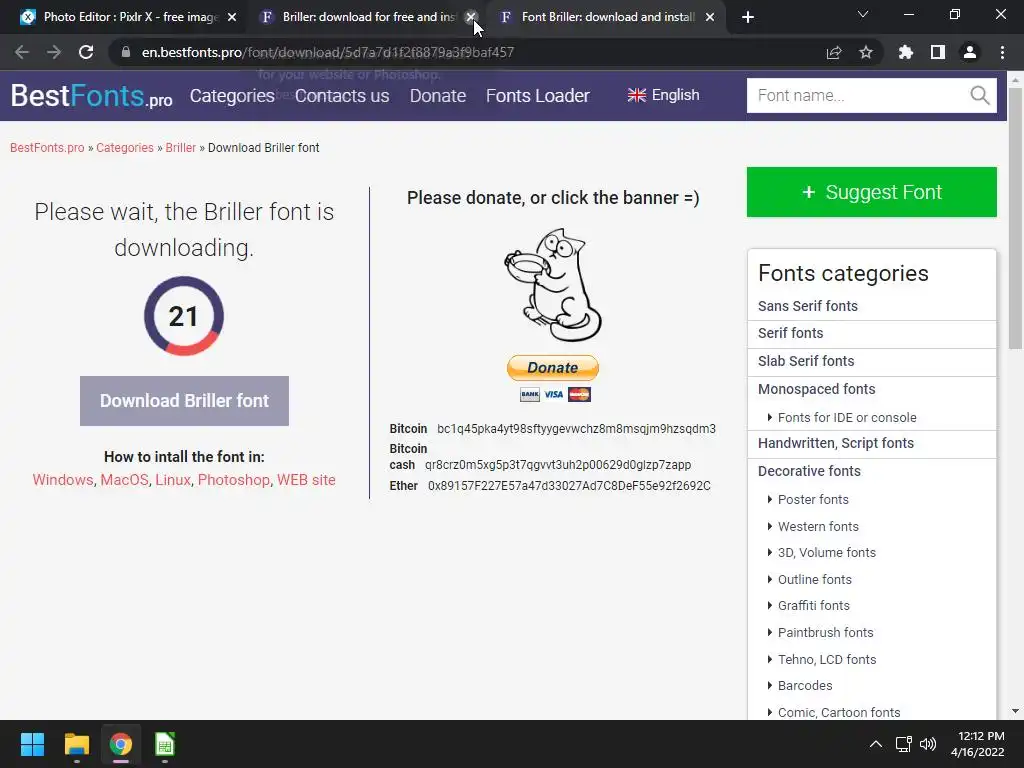The height and width of the screenshot is (768, 1024).
Task: Open the share page icon in address bar
Action: (834, 52)
